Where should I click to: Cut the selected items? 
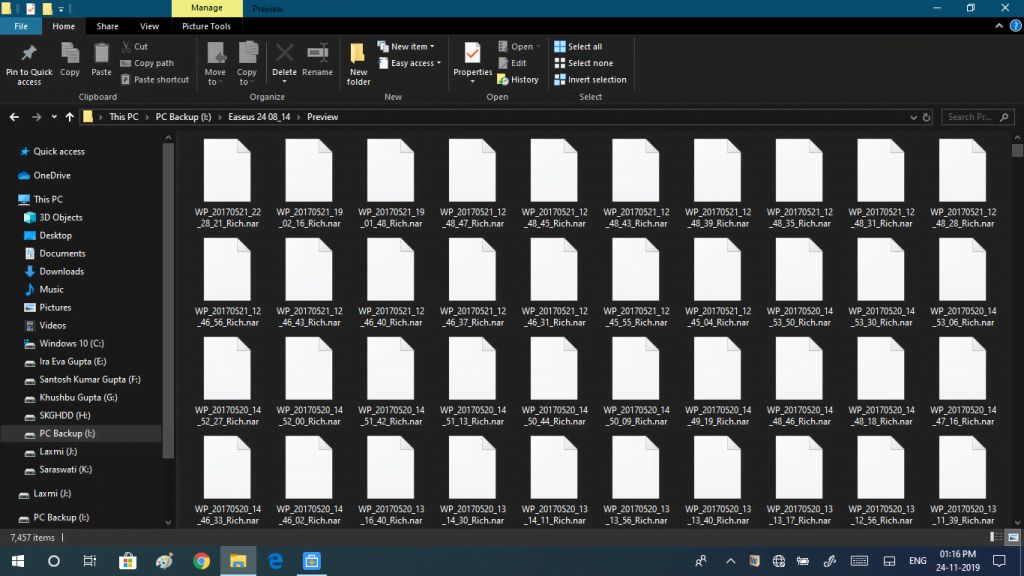(135, 46)
